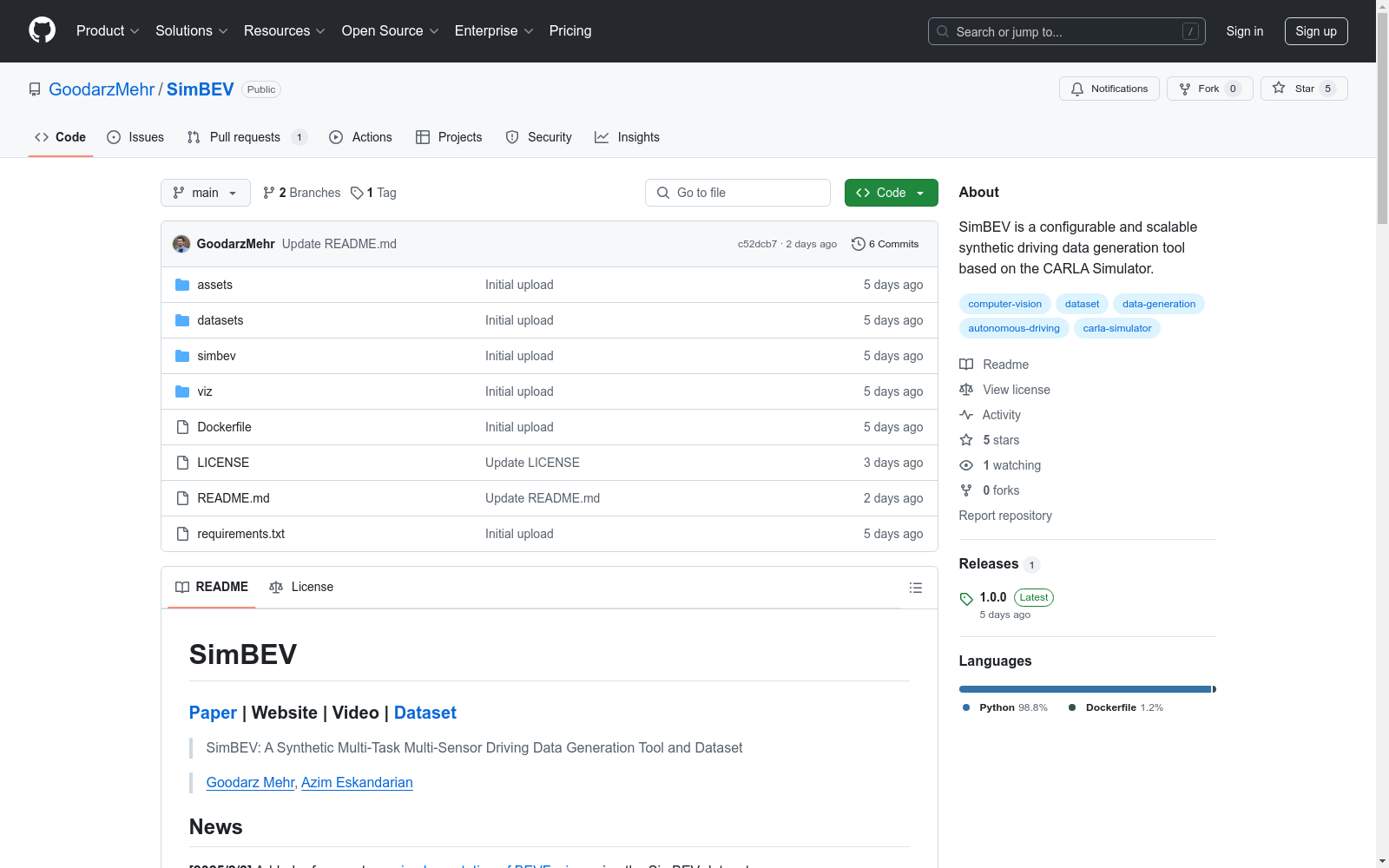This screenshot has height=868, width=1389.
Task: Click the LICENSE file icon
Action: (182, 463)
